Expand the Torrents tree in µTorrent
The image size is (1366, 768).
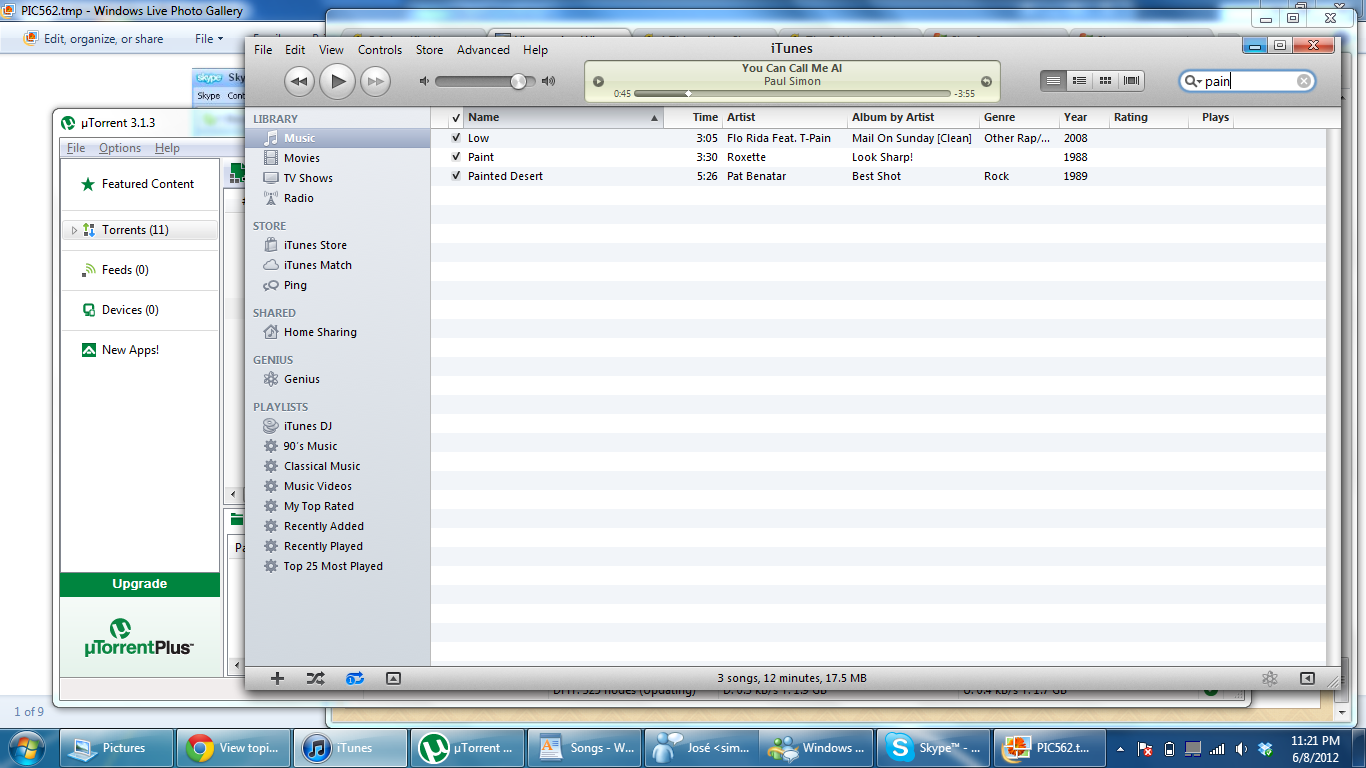74,230
